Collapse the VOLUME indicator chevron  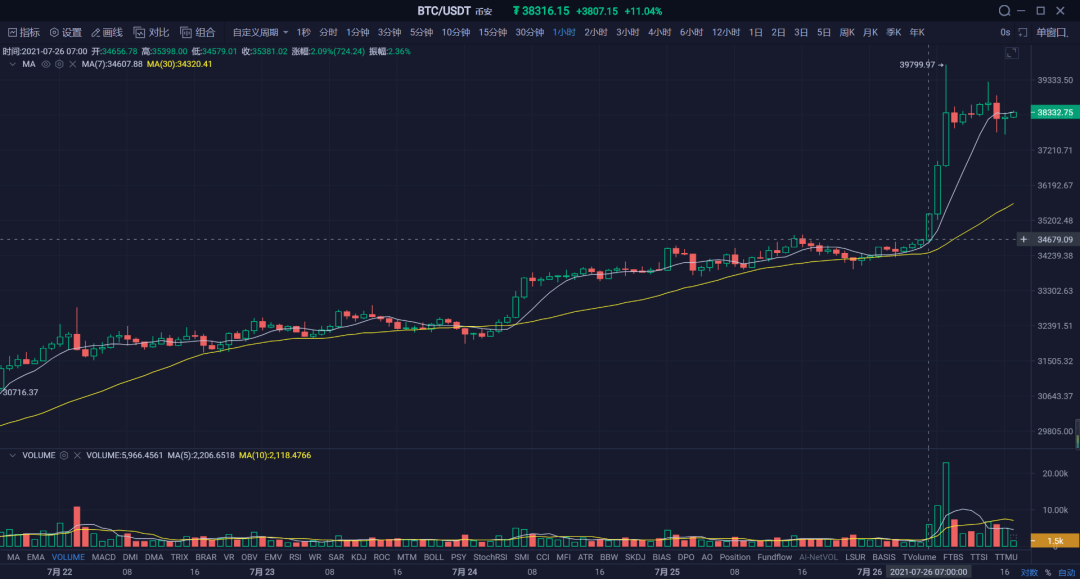pyautogui.click(x=12, y=455)
